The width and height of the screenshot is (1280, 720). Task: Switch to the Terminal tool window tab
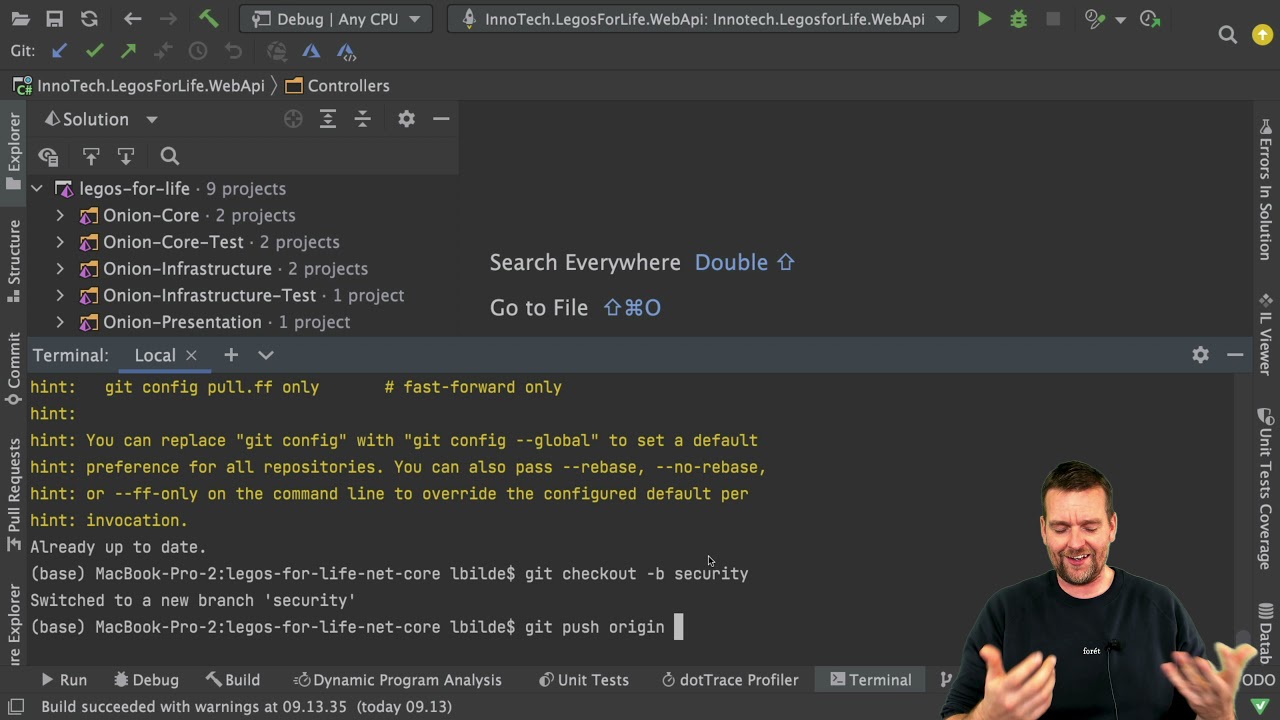coord(870,680)
